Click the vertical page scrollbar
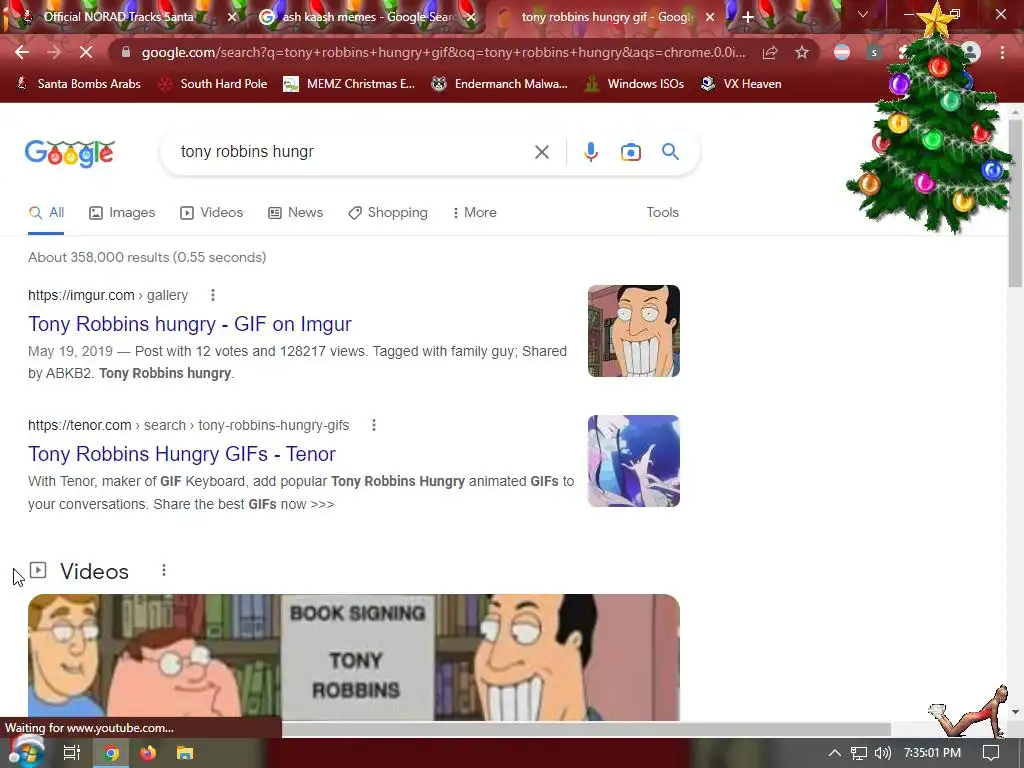Screen dimensions: 1024x768 click(1015, 204)
